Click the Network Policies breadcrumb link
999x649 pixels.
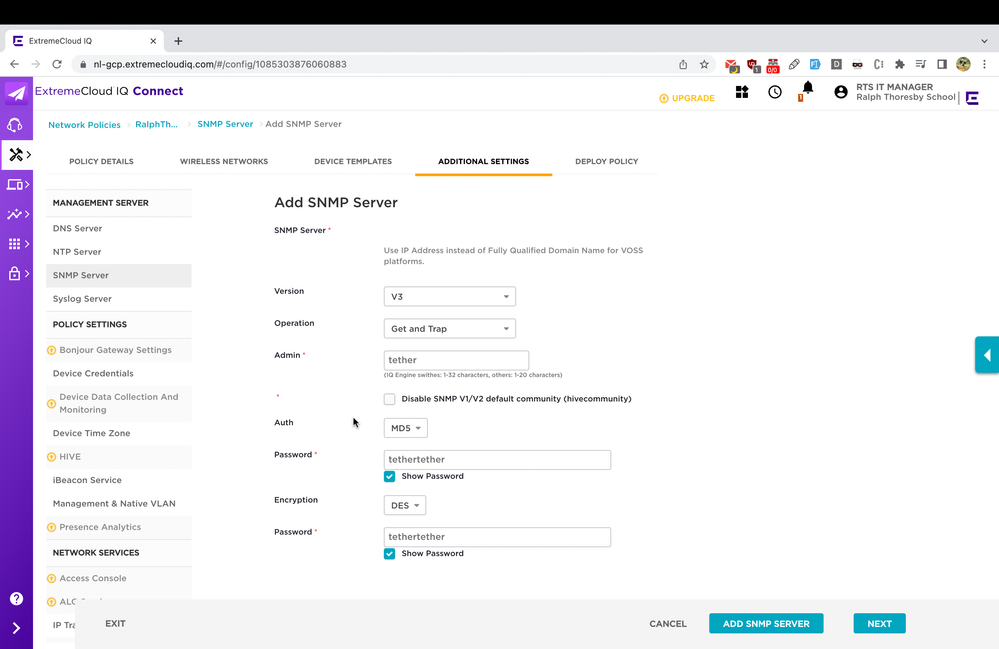click(x=84, y=125)
